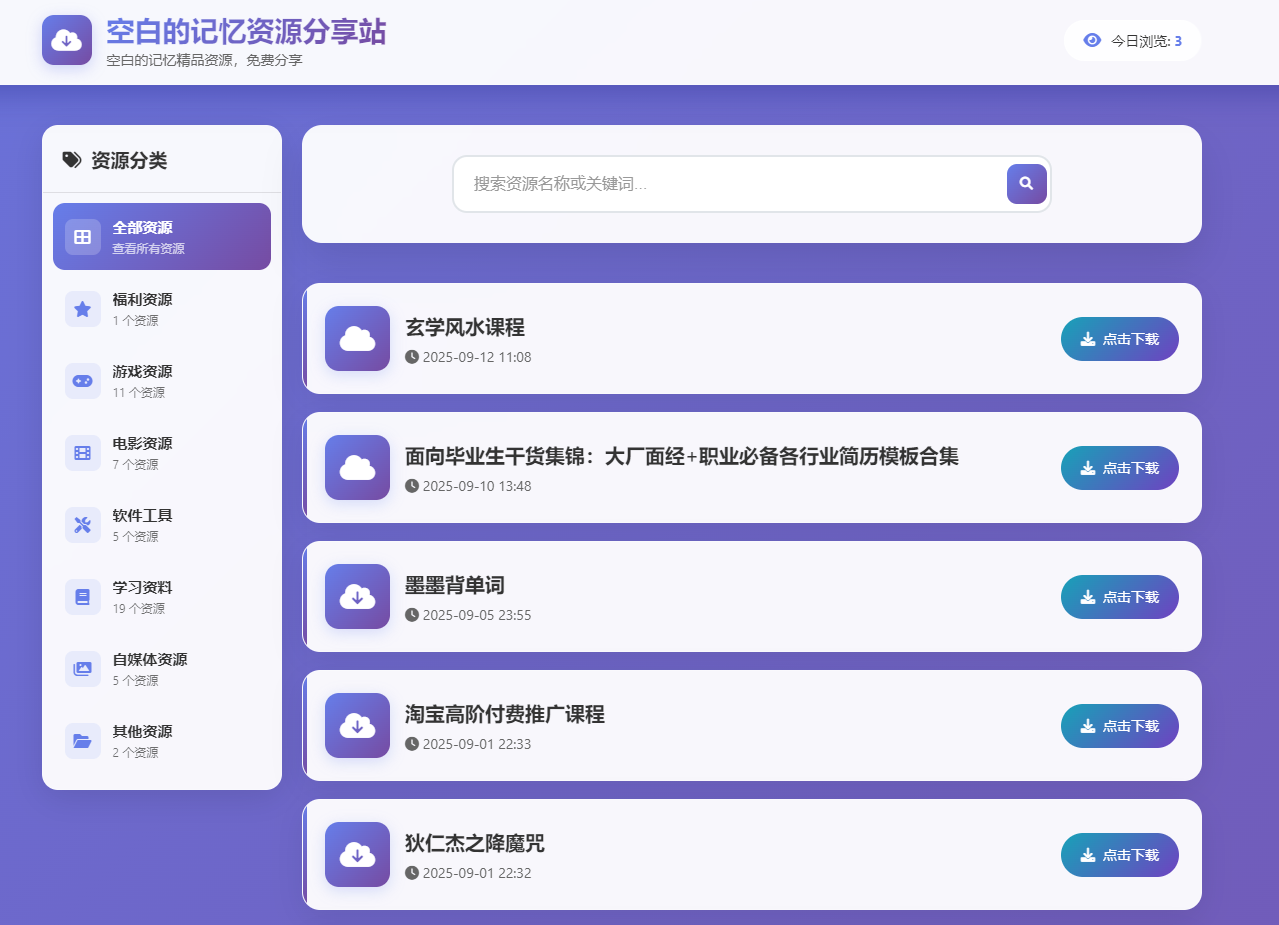Image resolution: width=1279 pixels, height=925 pixels.
Task: Click the gamepad icon for 游戏资源
Action: coord(82,381)
